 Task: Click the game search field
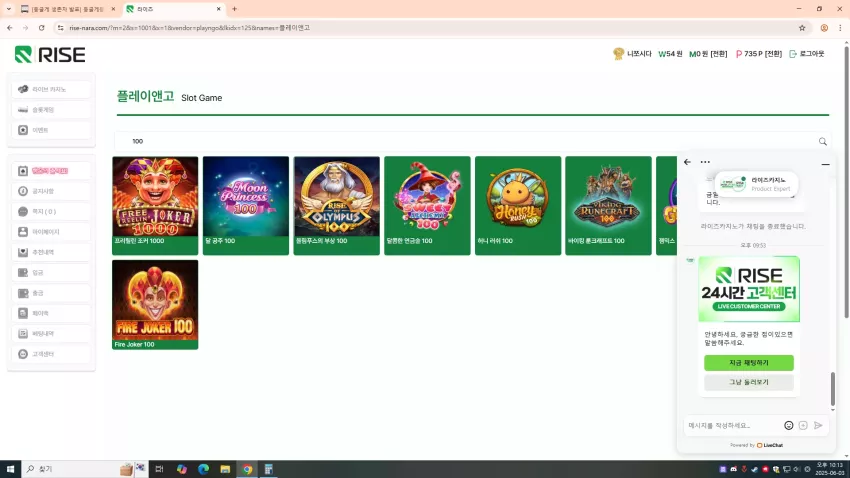[x=472, y=141]
